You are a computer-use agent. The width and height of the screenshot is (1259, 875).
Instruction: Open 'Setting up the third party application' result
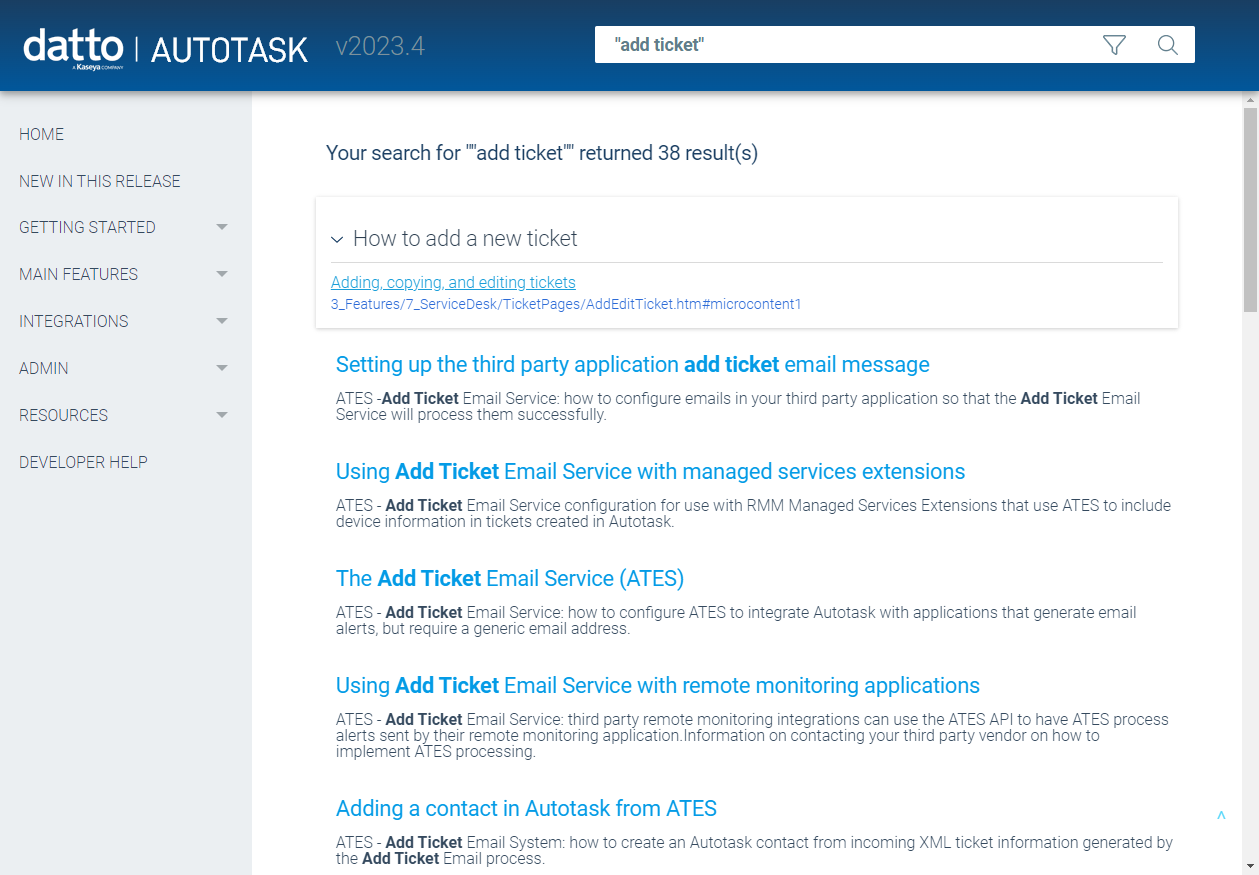(633, 364)
